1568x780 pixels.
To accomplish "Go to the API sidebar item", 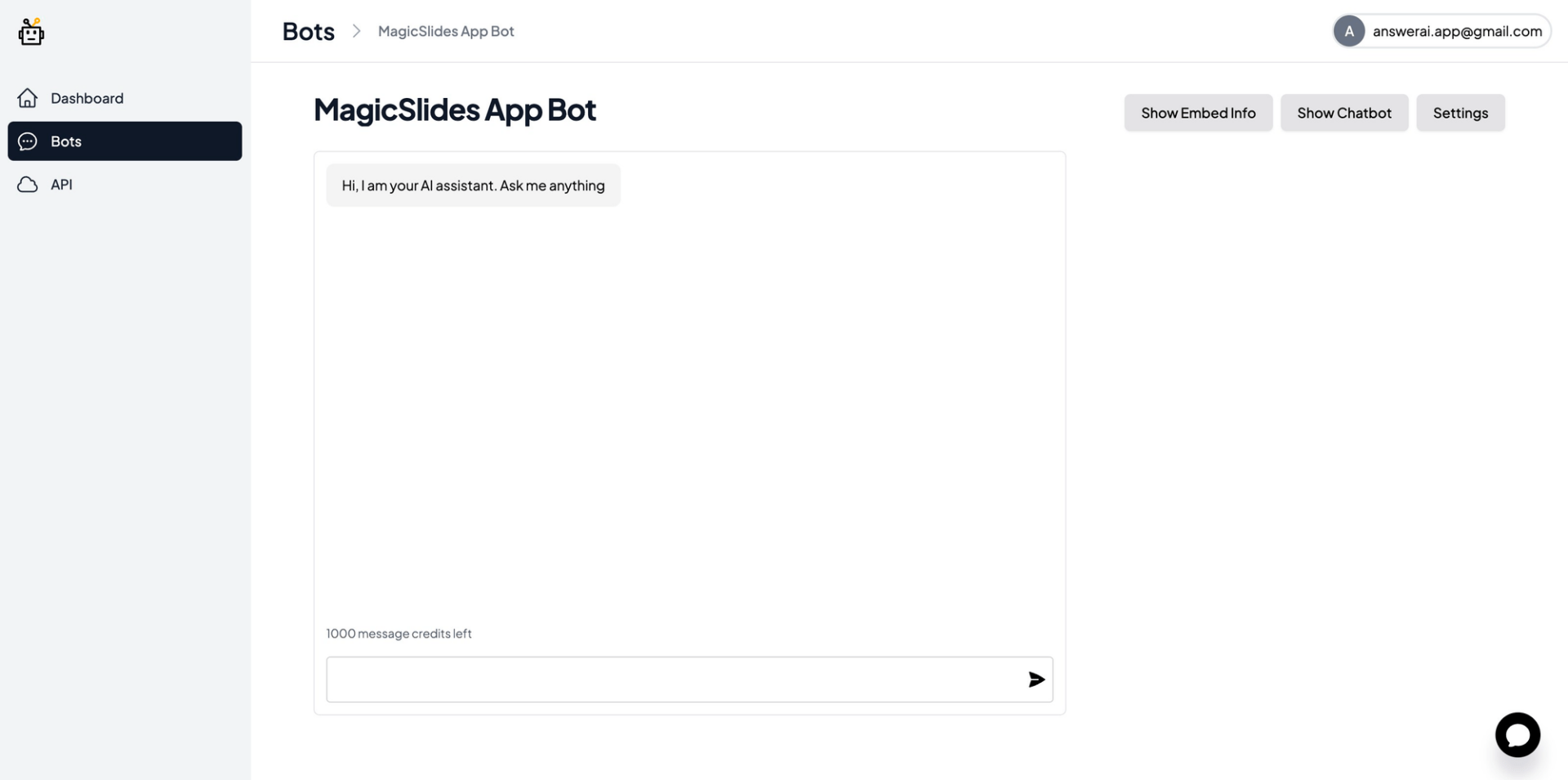I will pyautogui.click(x=61, y=185).
